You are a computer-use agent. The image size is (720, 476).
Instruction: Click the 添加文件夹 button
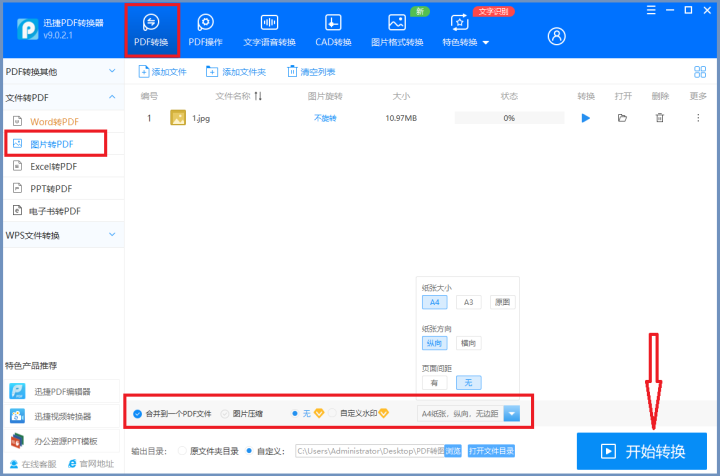coord(236,72)
